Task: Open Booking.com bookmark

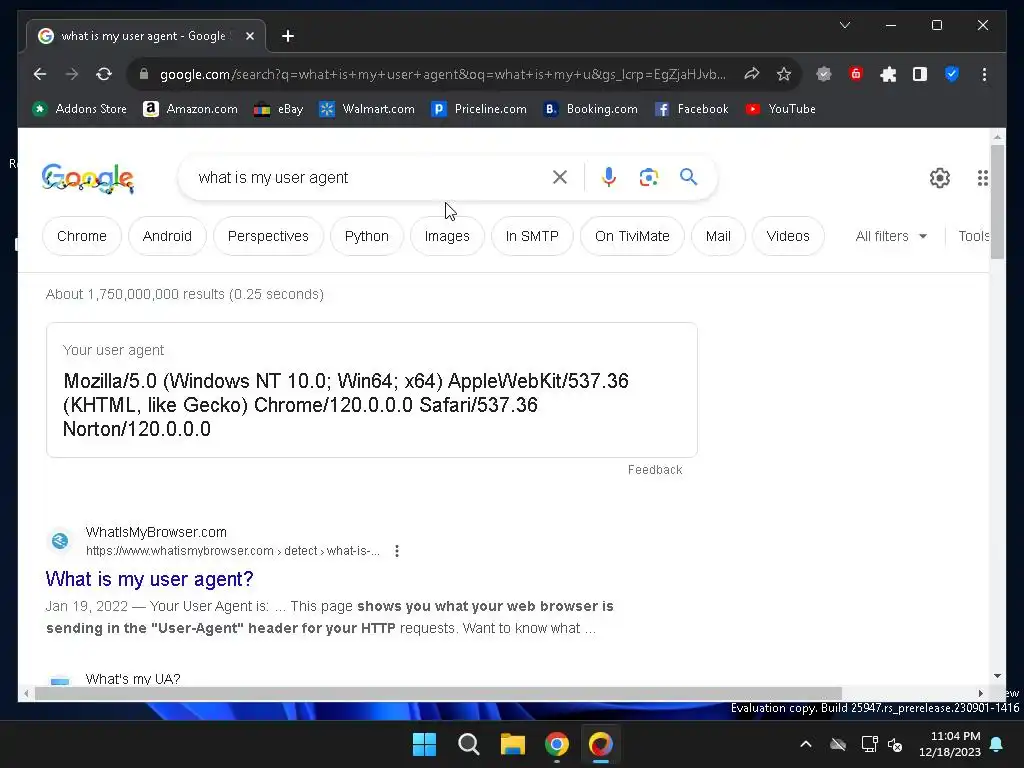Action: [x=591, y=109]
